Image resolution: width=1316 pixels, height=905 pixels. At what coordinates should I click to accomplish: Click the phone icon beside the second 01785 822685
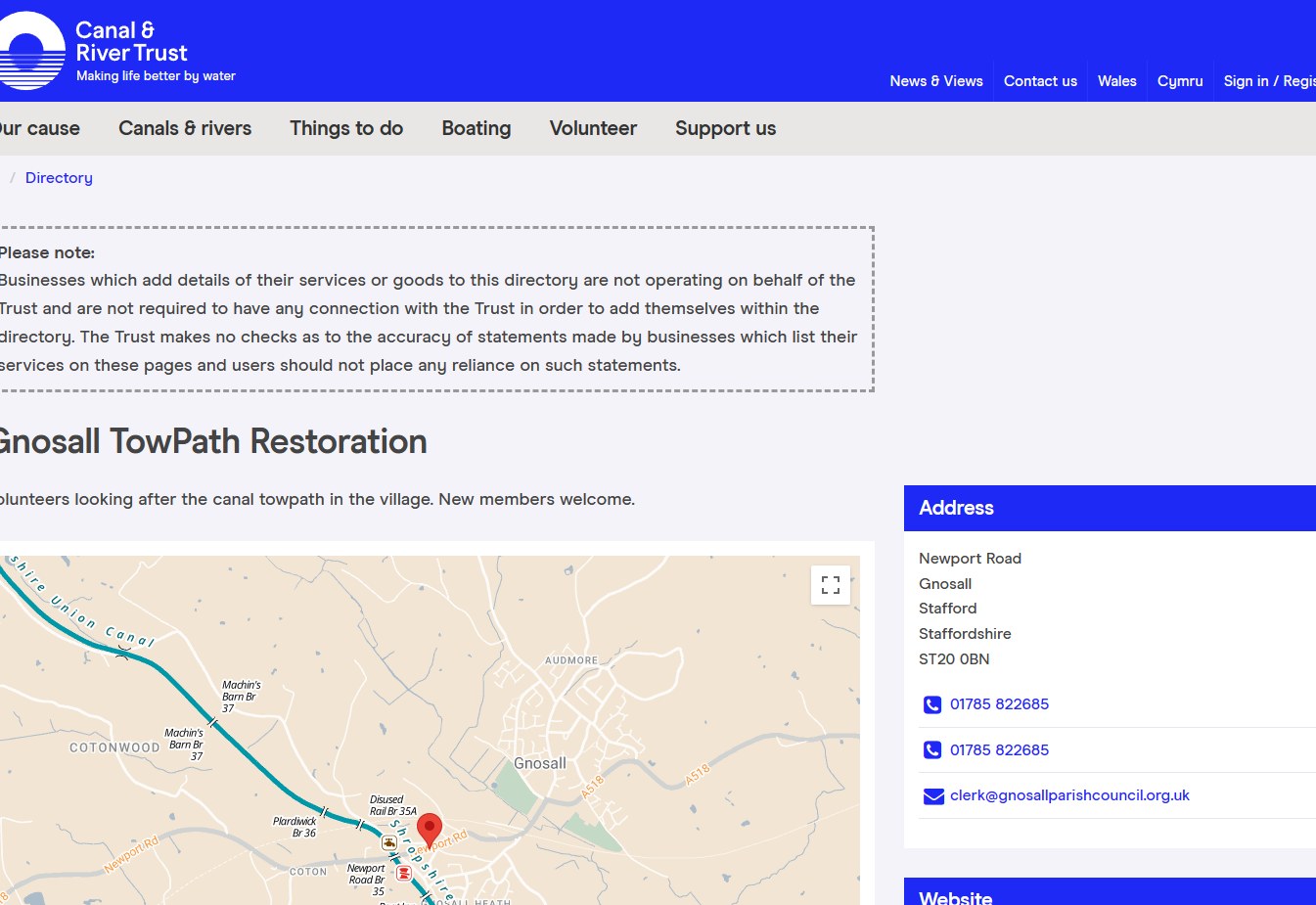coord(931,749)
